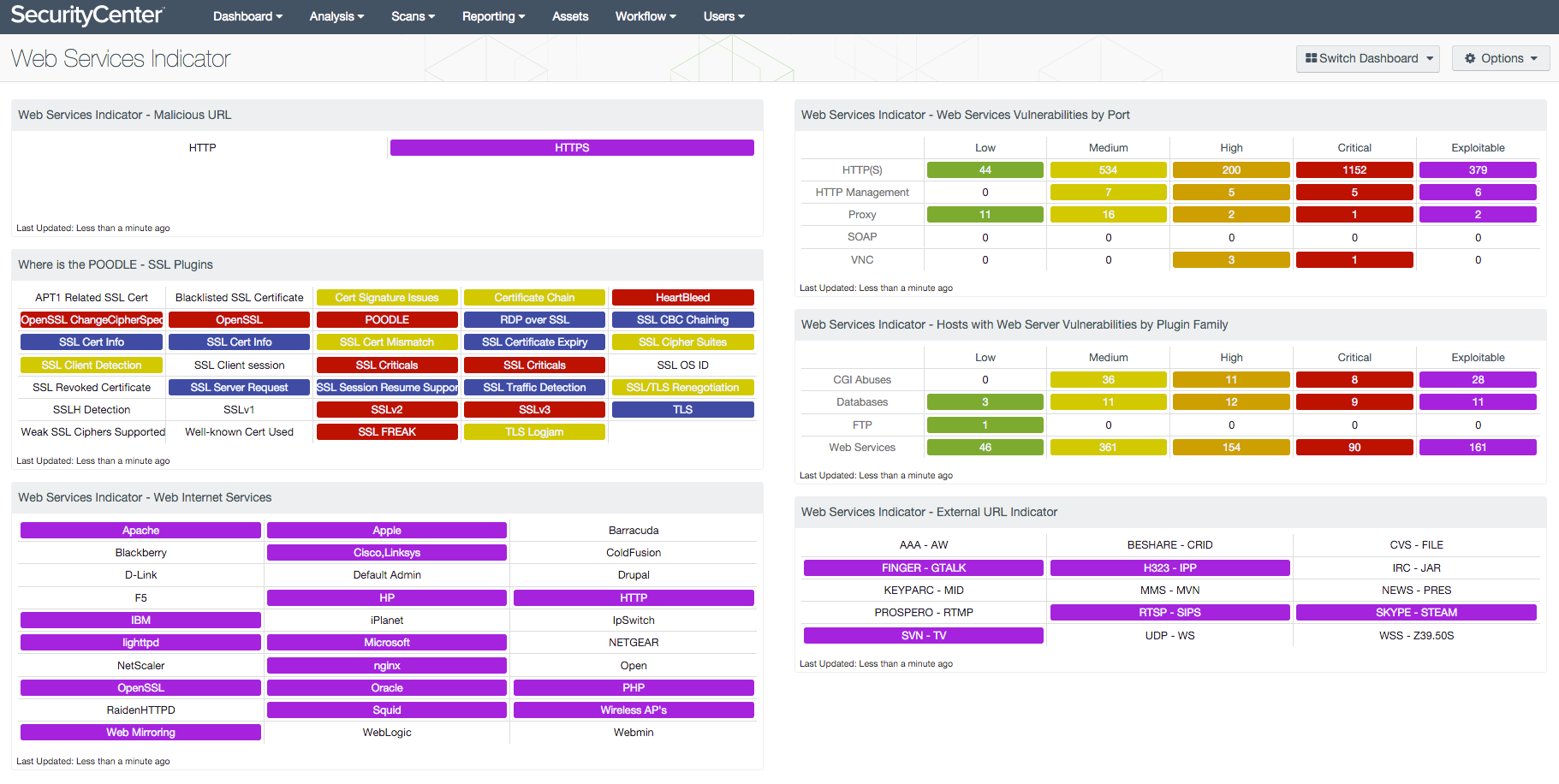
Task: Click the CGI Abuses Exploitable count 28
Action: pos(1478,380)
